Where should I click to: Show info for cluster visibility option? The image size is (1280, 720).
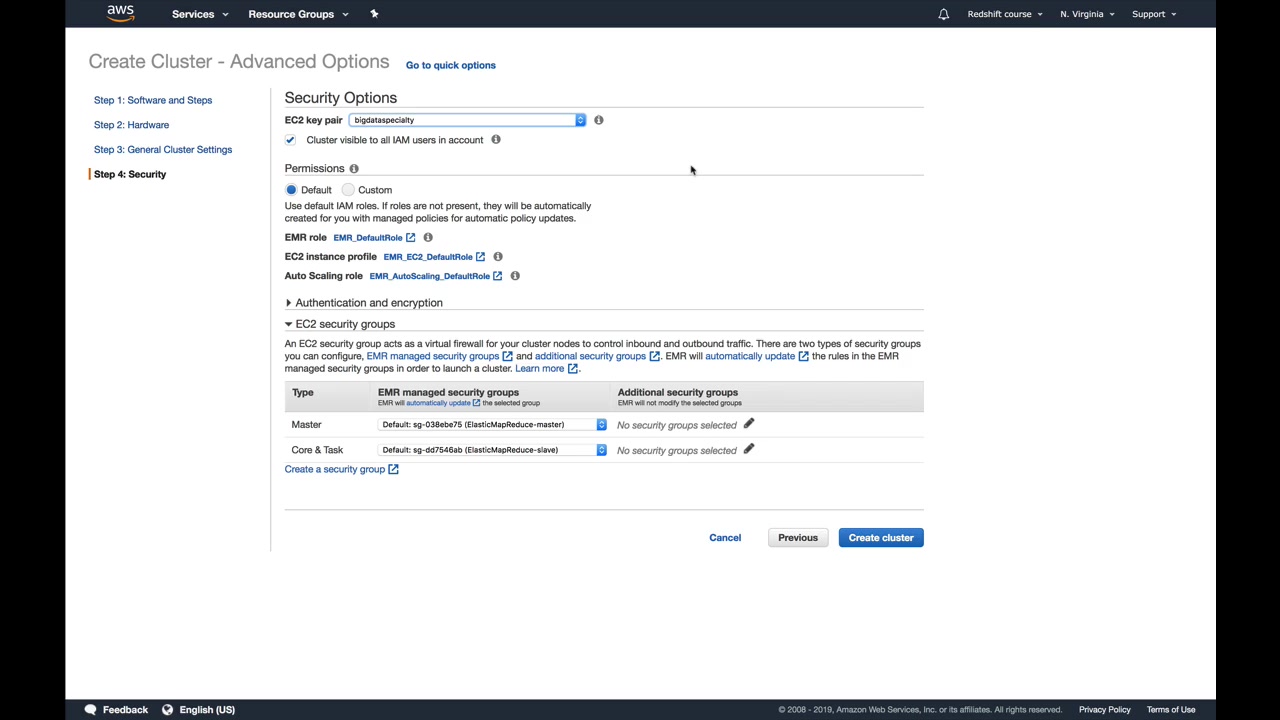(496, 140)
